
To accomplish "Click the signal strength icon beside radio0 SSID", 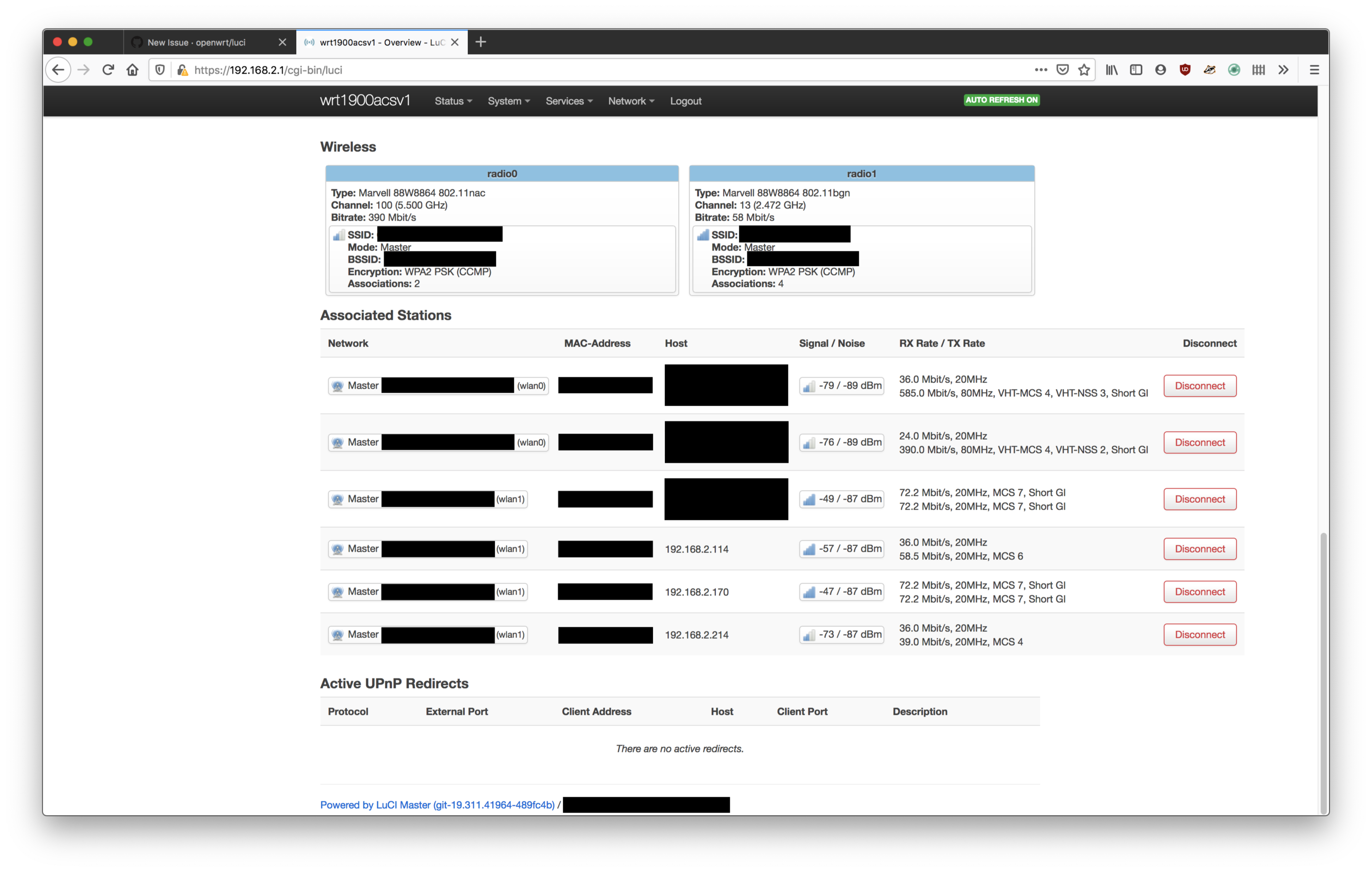I will (x=338, y=235).
